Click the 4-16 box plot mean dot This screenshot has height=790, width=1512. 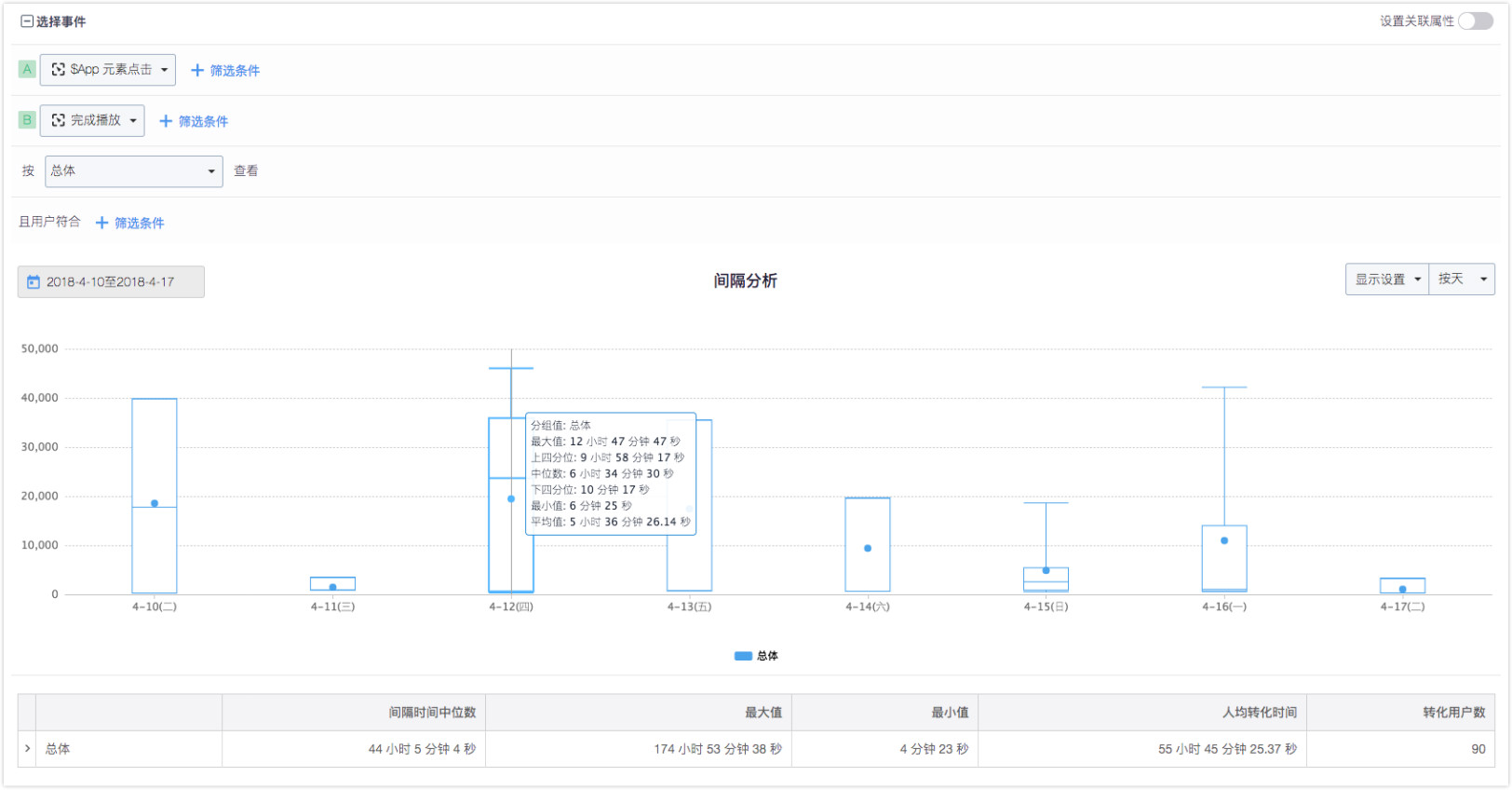(1224, 540)
